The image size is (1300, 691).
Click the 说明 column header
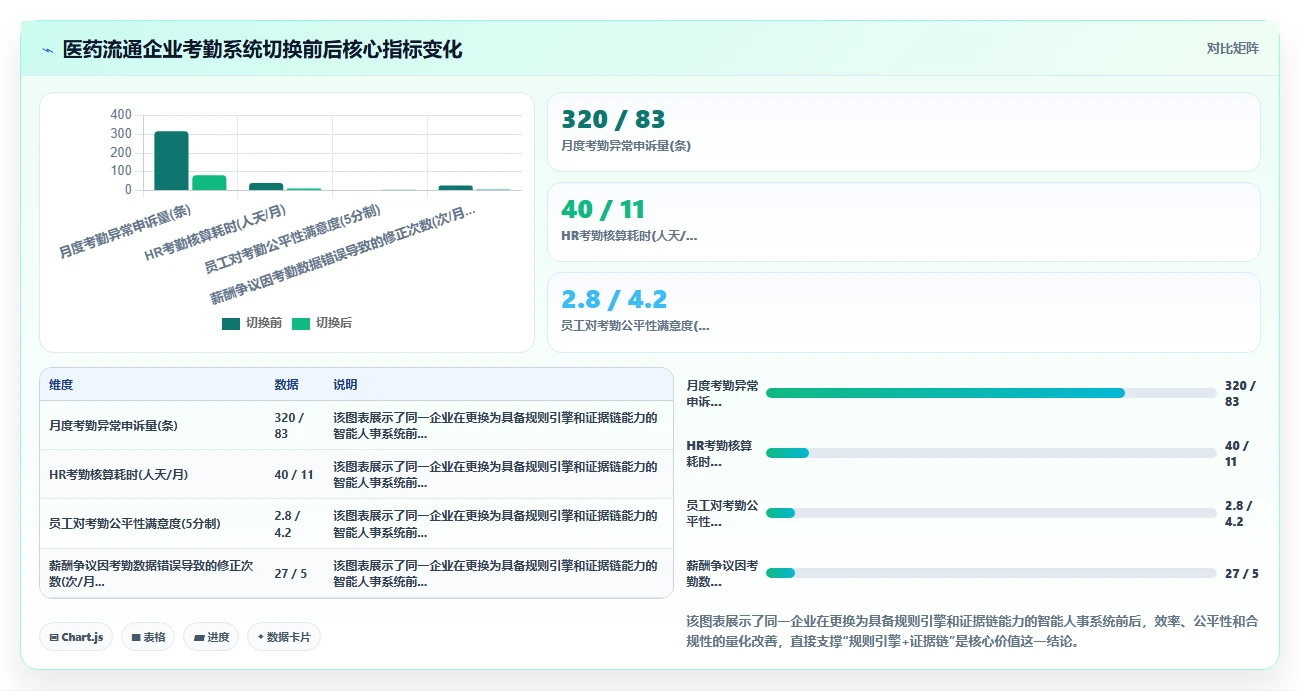point(345,385)
